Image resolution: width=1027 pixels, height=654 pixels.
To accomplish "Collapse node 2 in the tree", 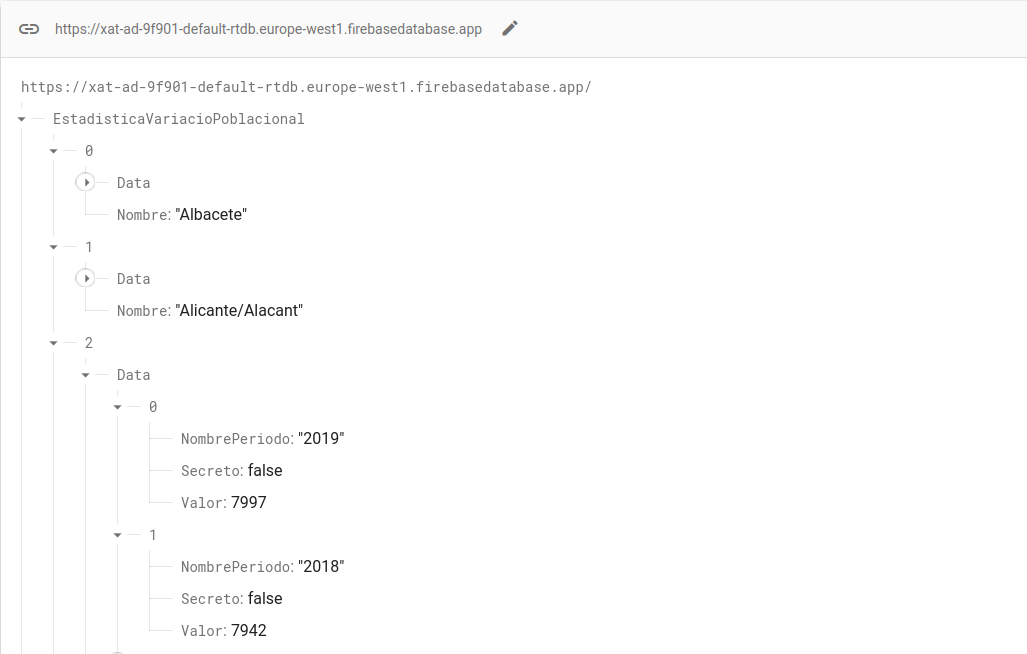I will pyautogui.click(x=53, y=343).
